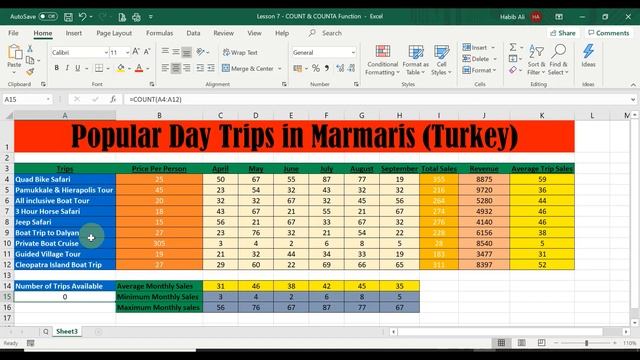The width and height of the screenshot is (640, 360).
Task: Apply the Fill Color bucket
Action: tap(120, 68)
